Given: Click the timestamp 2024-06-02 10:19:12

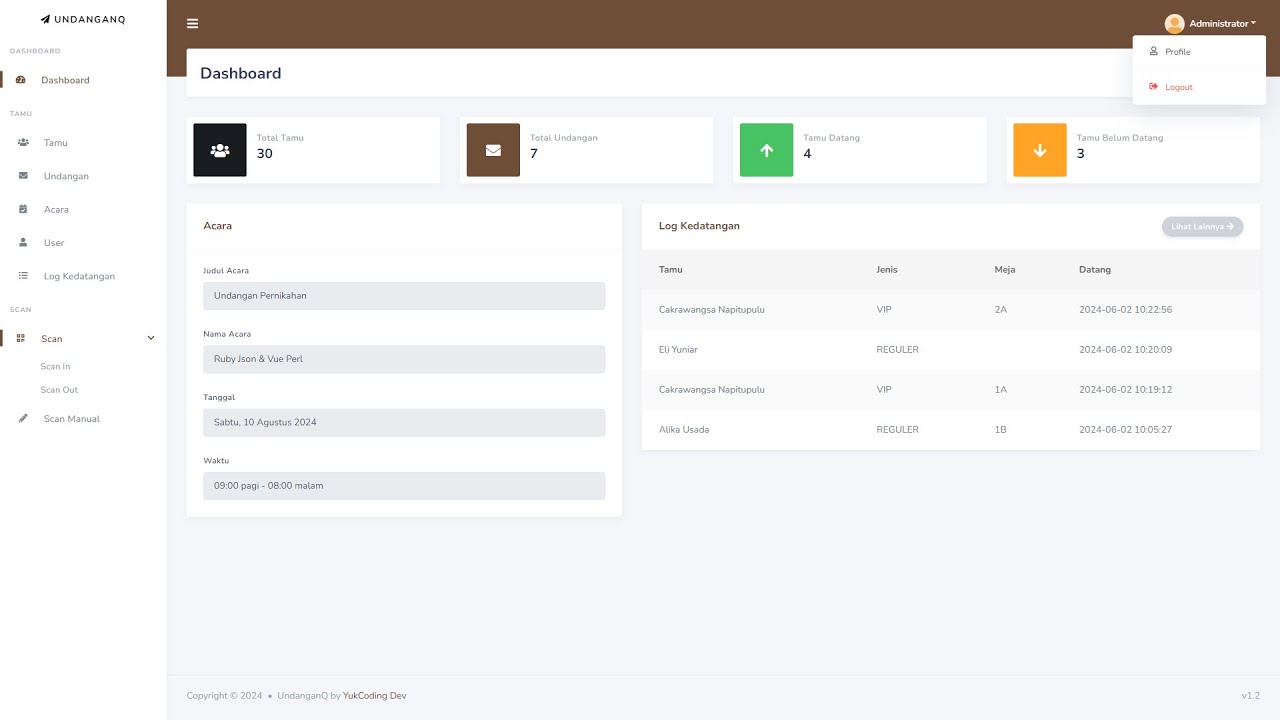Looking at the screenshot, I should pos(1125,390).
